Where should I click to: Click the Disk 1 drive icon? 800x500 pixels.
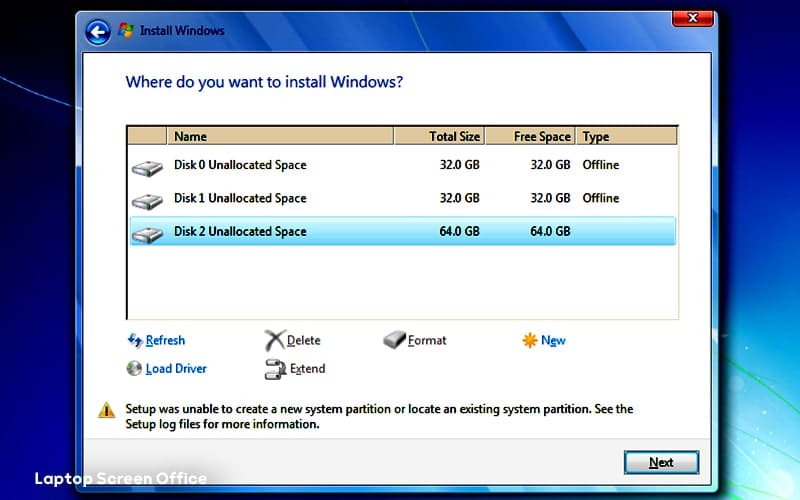tap(147, 202)
